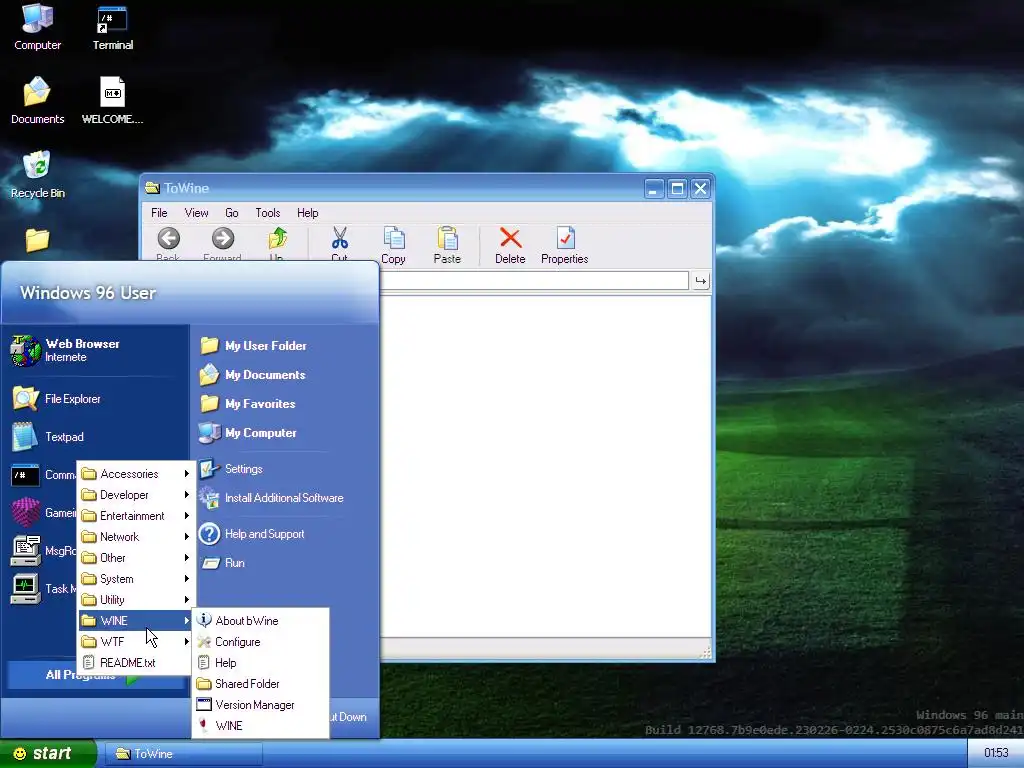Choose Configure from the WINE submenu
This screenshot has width=1024, height=768.
click(261, 642)
